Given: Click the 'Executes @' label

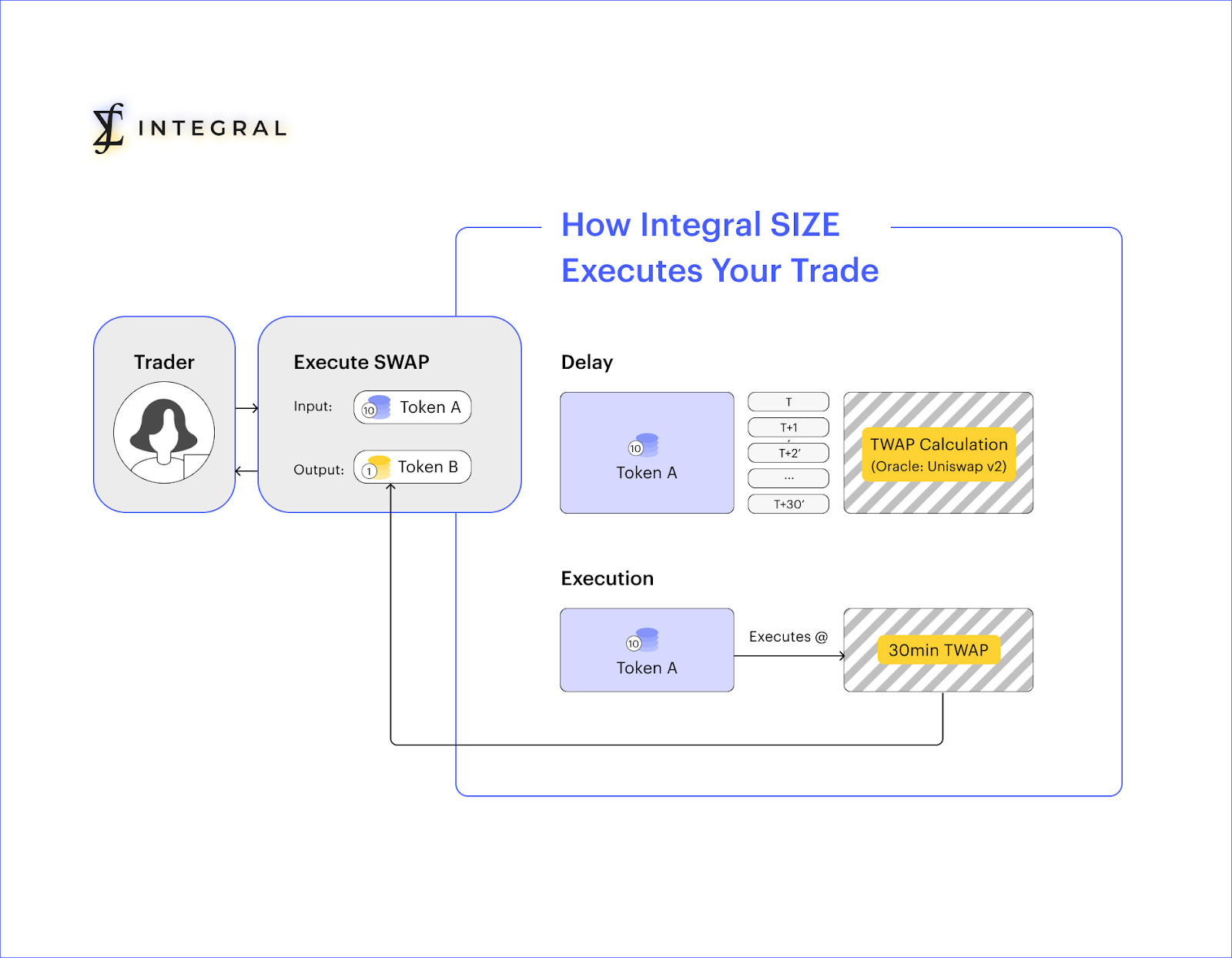Looking at the screenshot, I should pyautogui.click(x=788, y=637).
